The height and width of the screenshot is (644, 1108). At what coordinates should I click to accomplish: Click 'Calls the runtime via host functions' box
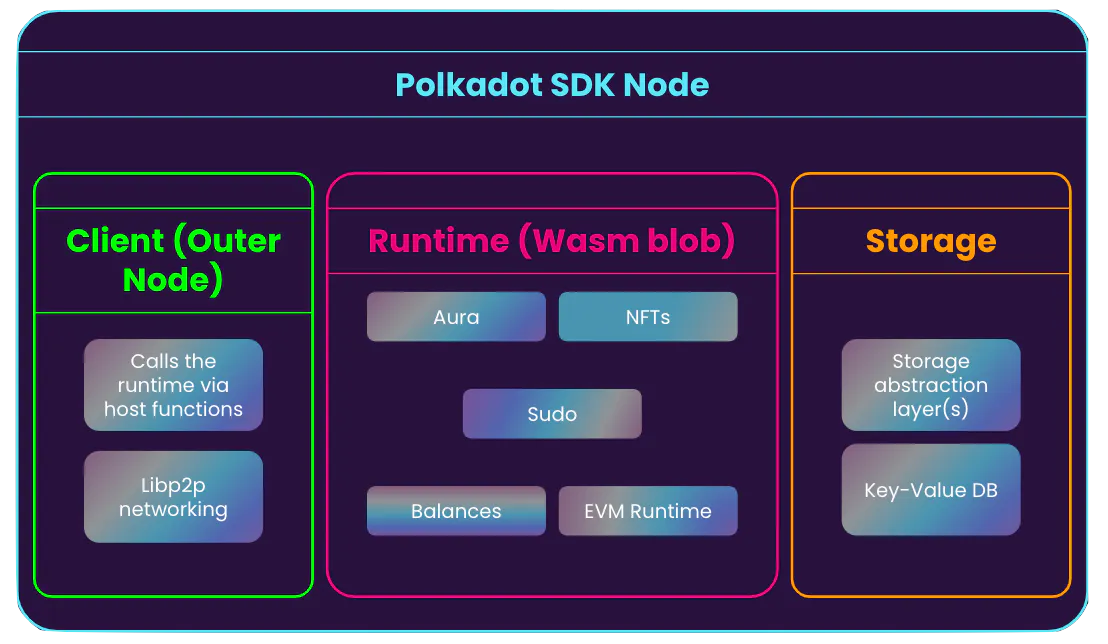pyautogui.click(x=173, y=385)
